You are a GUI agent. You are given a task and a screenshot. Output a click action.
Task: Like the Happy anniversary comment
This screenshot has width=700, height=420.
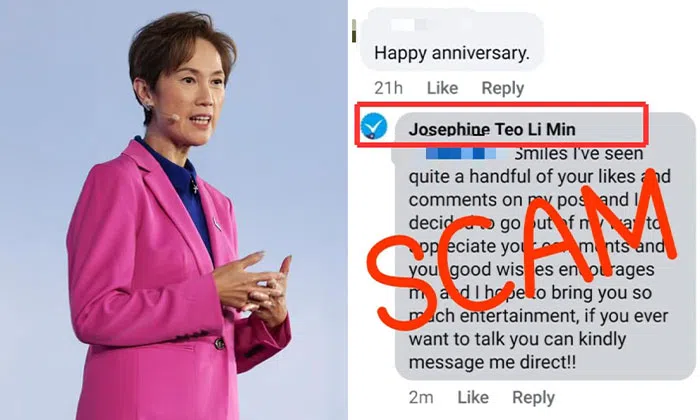(x=442, y=88)
